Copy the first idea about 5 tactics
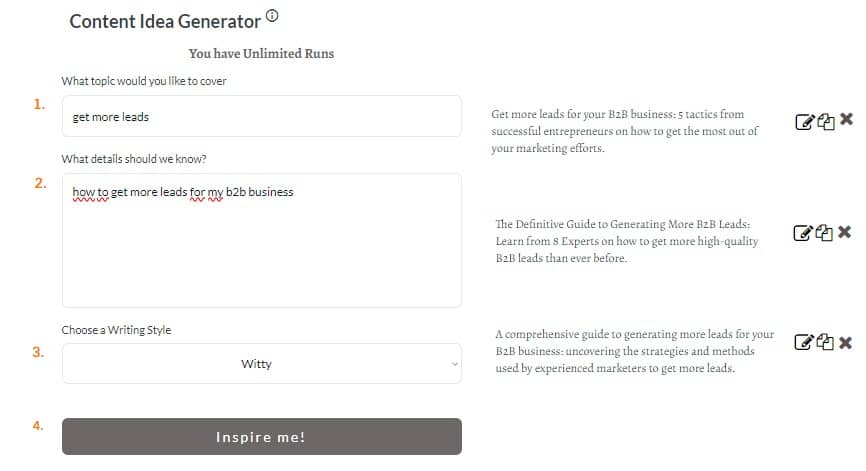The width and height of the screenshot is (866, 471). pos(826,121)
